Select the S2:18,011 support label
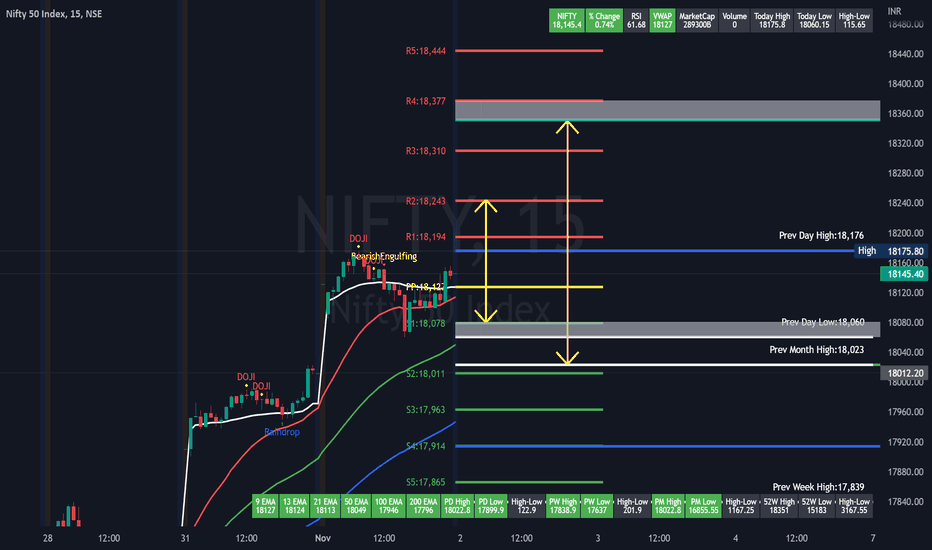 coord(426,373)
